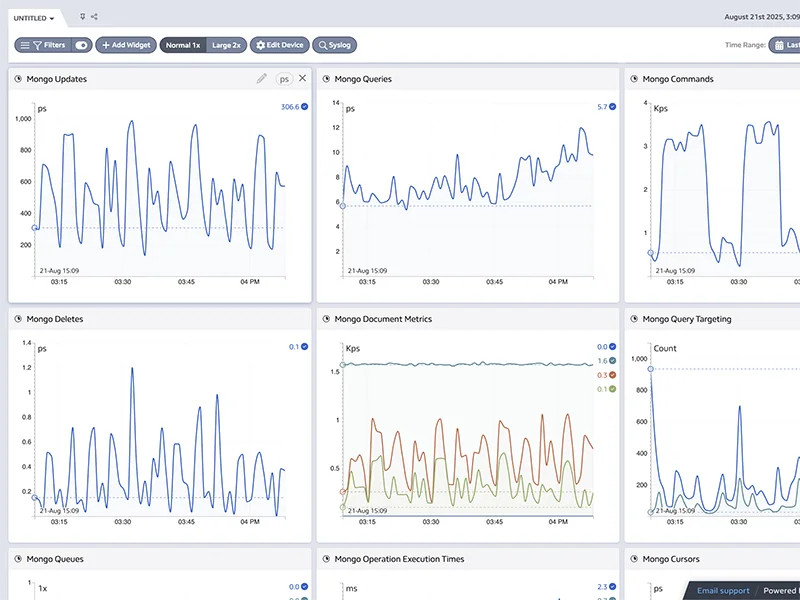The height and width of the screenshot is (600, 800).
Task: Edit the Mongo Updates widget with pencil icon
Action: pos(262,79)
